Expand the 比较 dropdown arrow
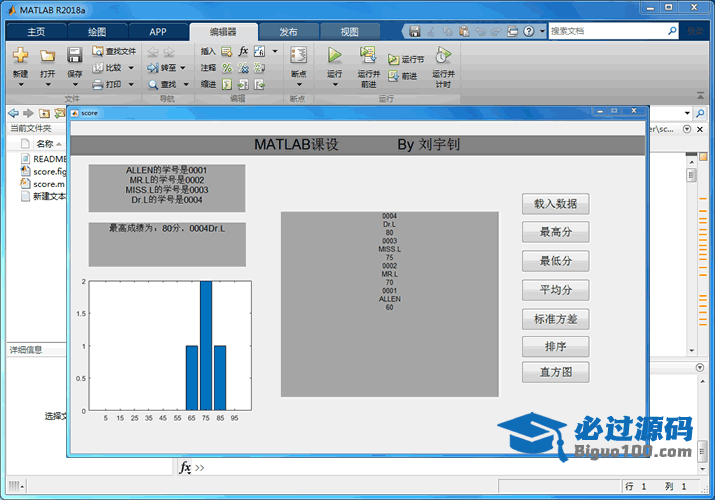 (x=131, y=68)
